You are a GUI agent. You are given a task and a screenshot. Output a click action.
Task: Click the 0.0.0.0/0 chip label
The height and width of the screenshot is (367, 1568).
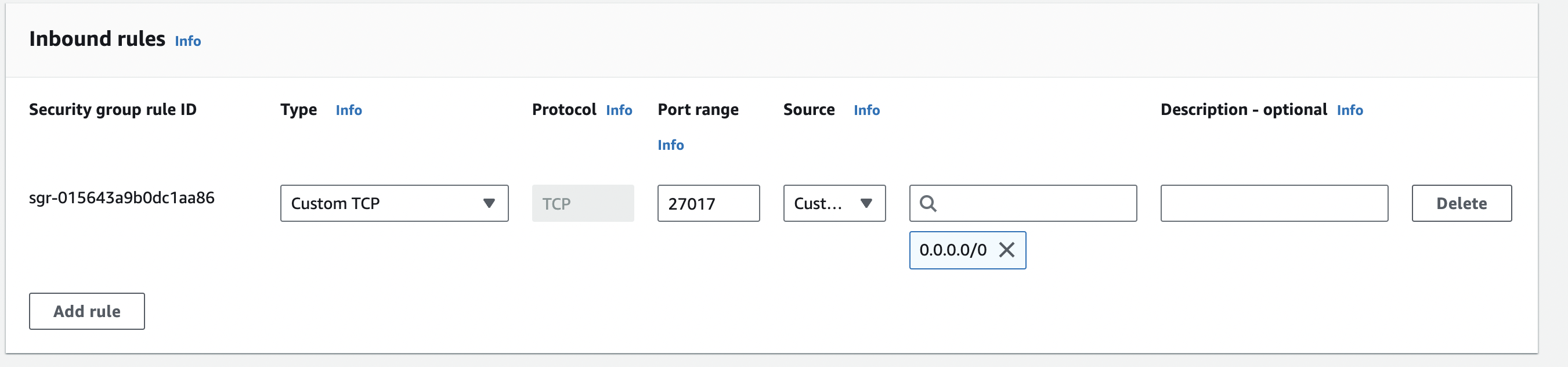tap(952, 250)
